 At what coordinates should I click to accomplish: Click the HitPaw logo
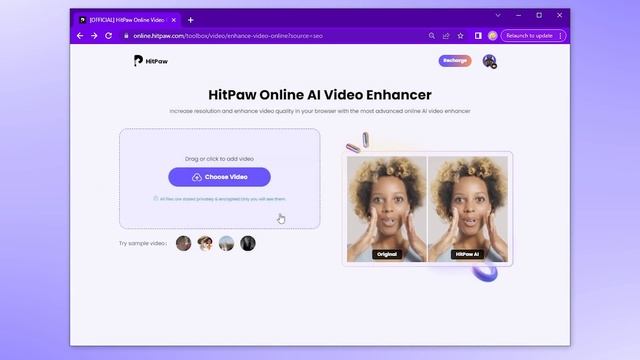click(x=151, y=61)
